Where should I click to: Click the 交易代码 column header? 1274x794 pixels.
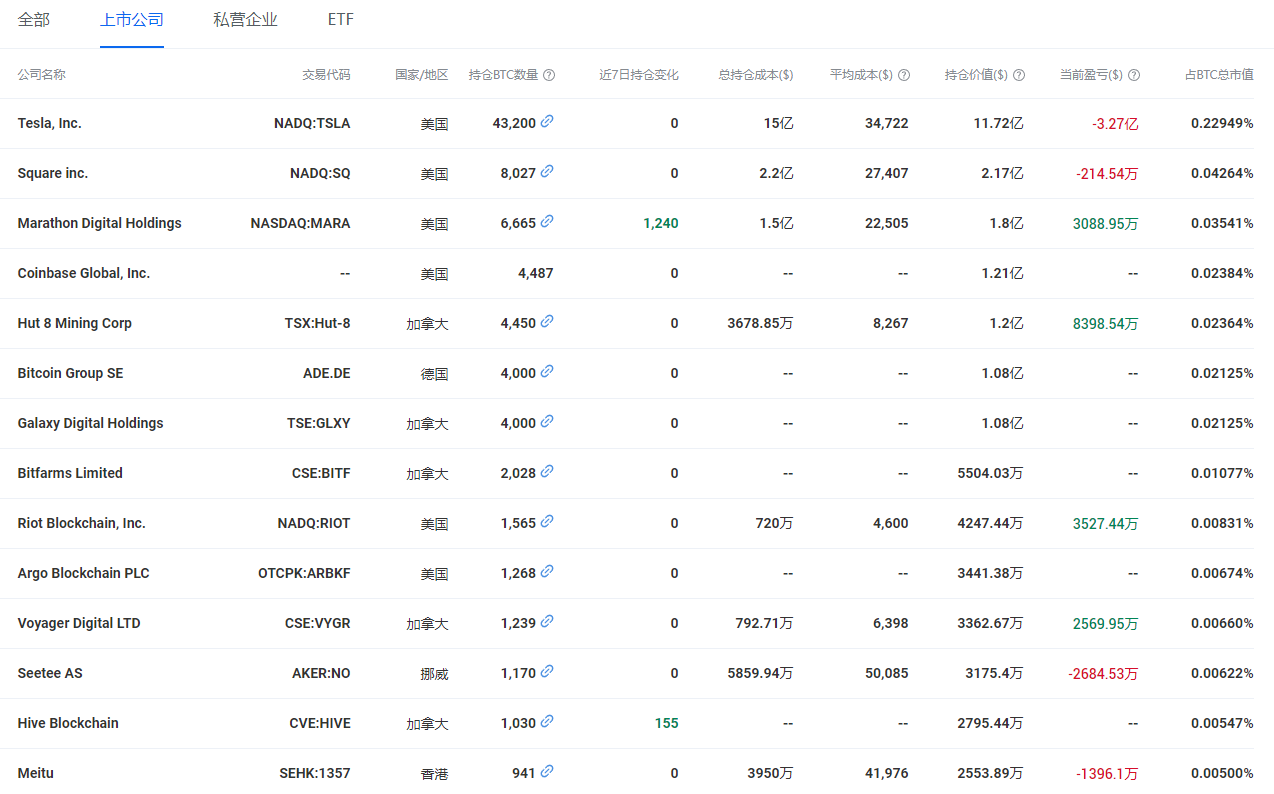pyautogui.click(x=327, y=75)
